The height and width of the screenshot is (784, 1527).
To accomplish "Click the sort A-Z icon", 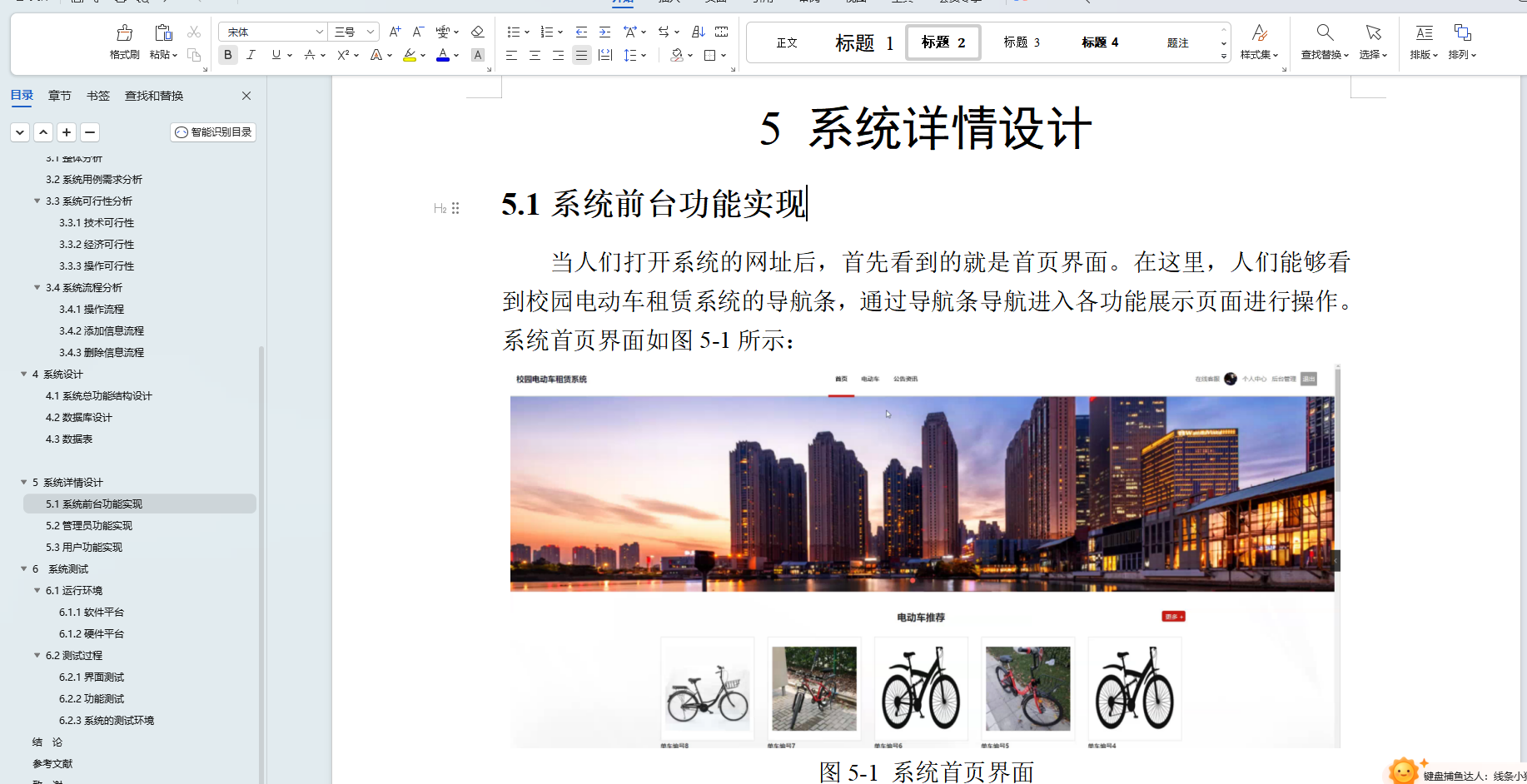I will (698, 32).
